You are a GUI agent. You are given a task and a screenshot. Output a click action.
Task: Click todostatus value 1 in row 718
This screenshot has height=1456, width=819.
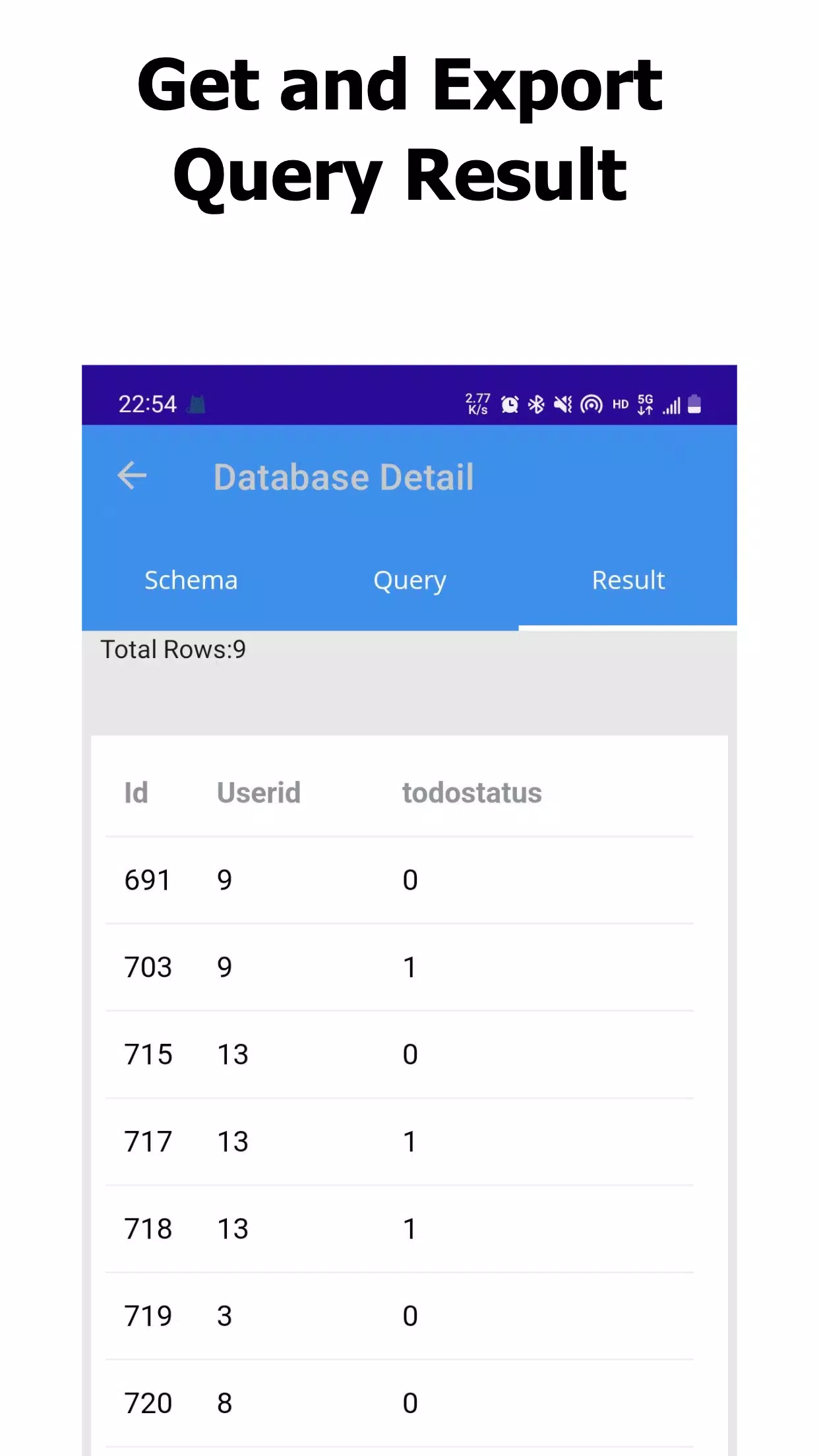409,1228
